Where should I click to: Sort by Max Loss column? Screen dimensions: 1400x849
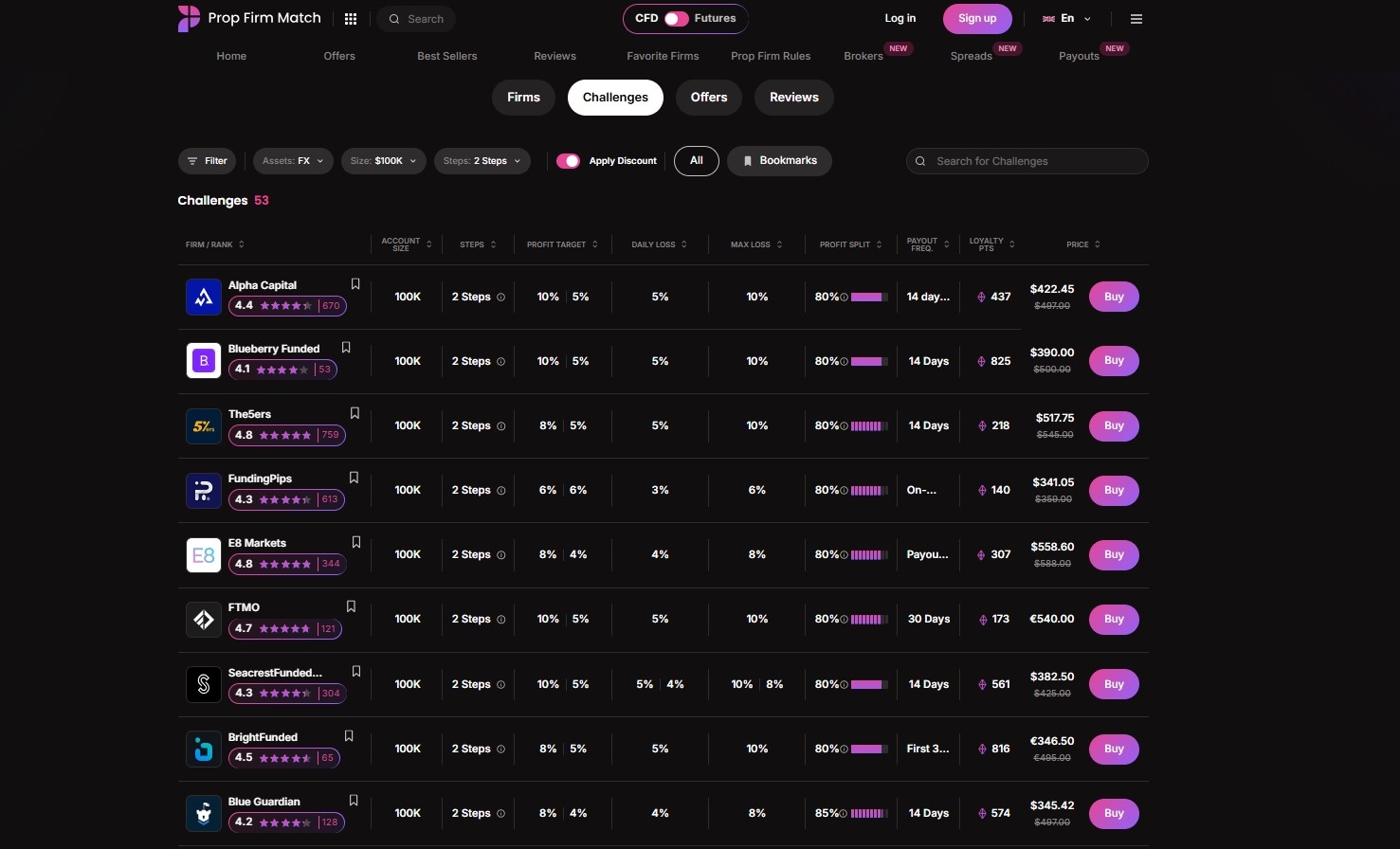pos(756,244)
